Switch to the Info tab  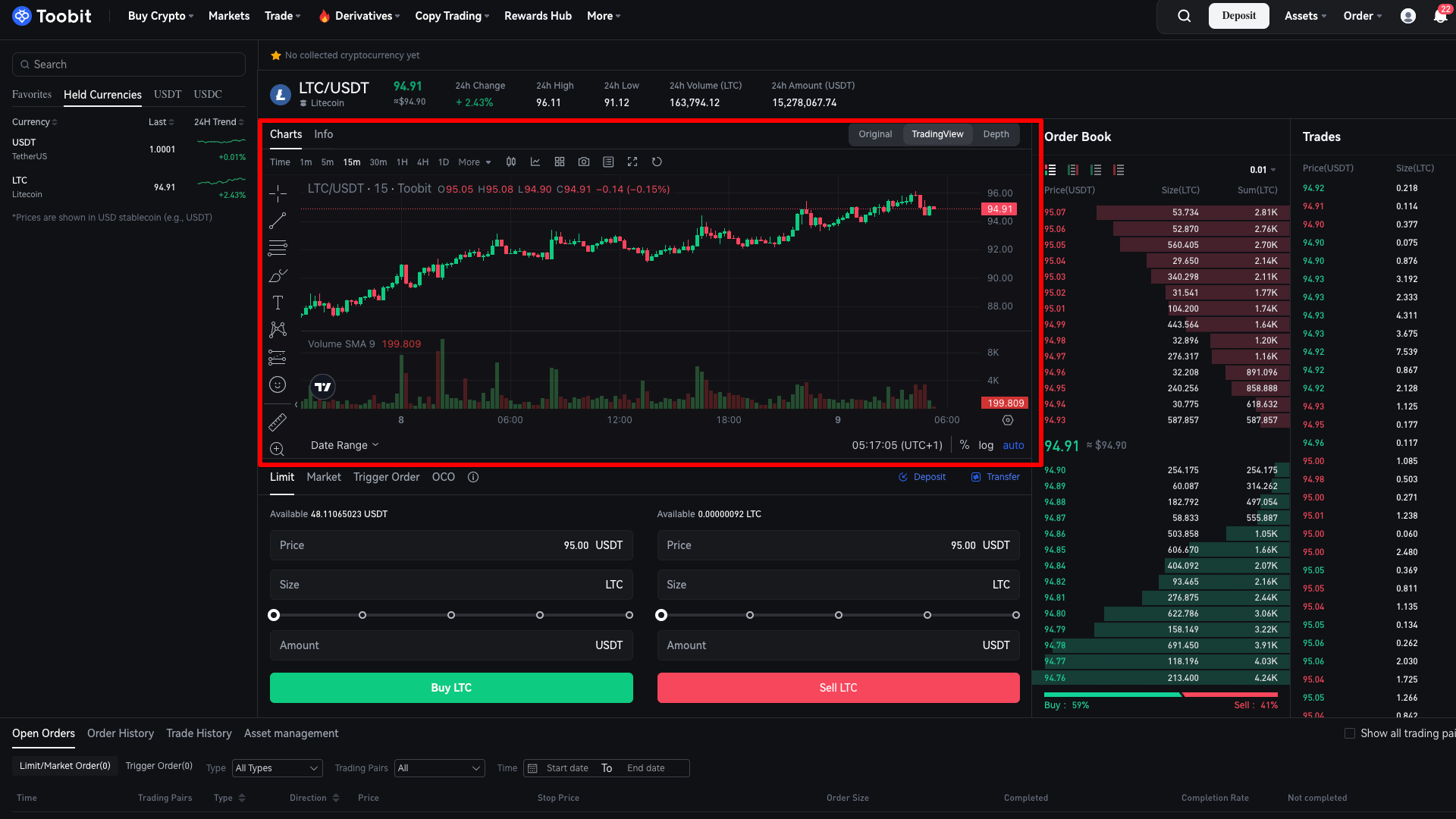point(324,134)
